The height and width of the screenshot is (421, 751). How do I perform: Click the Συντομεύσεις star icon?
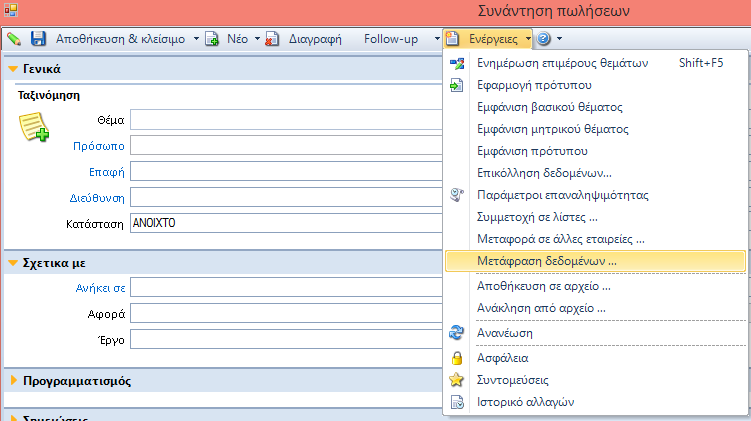pyautogui.click(x=456, y=380)
